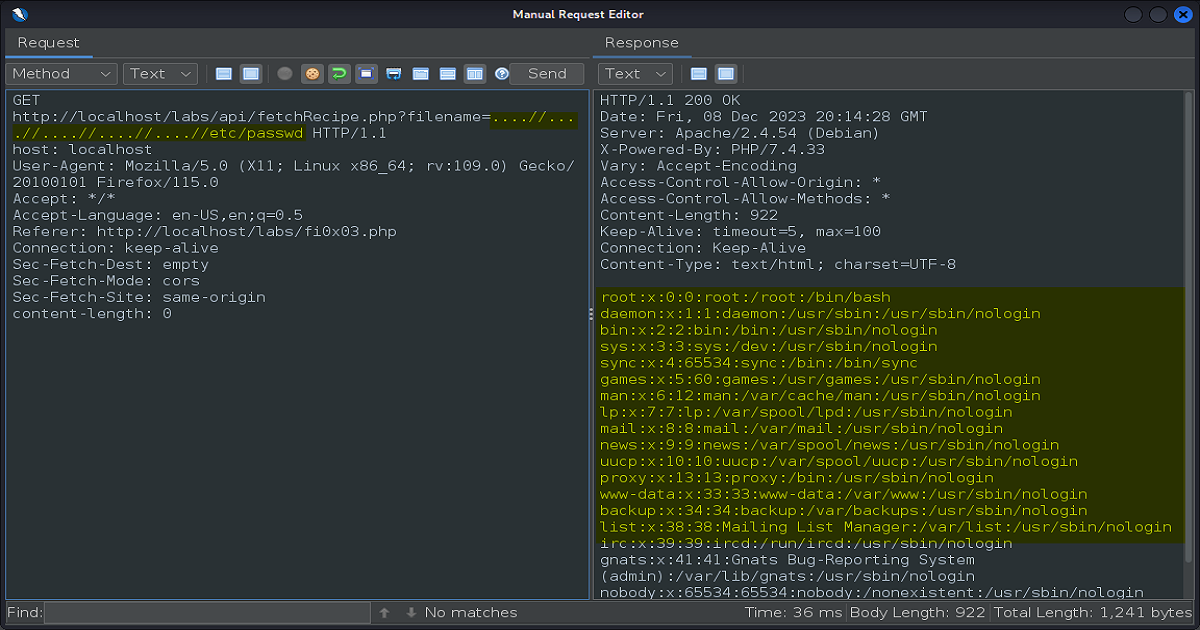Image resolution: width=1200 pixels, height=630 pixels.
Task: Click the "Content-Type: text/html; charset=UTF-8" header
Action: coord(778,265)
